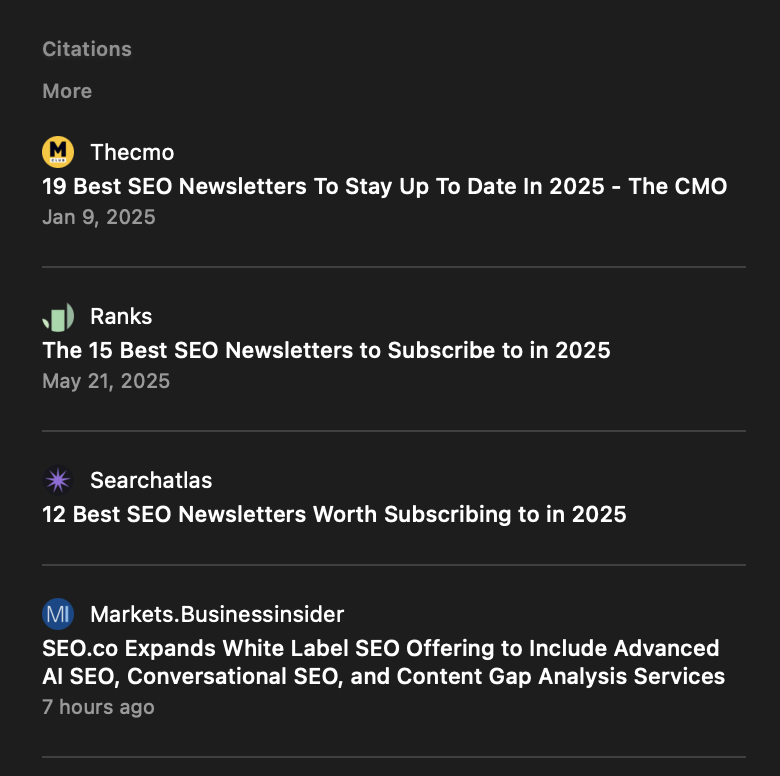The image size is (780, 776).
Task: Click the Jan 9, 2025 date
Action: (x=99, y=217)
